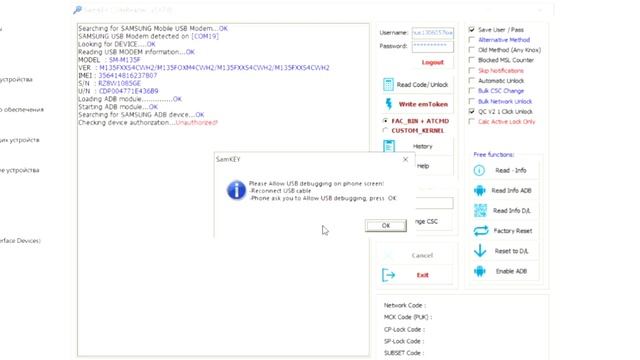Click the Free functions heading
640x360 pixels.
493,154
